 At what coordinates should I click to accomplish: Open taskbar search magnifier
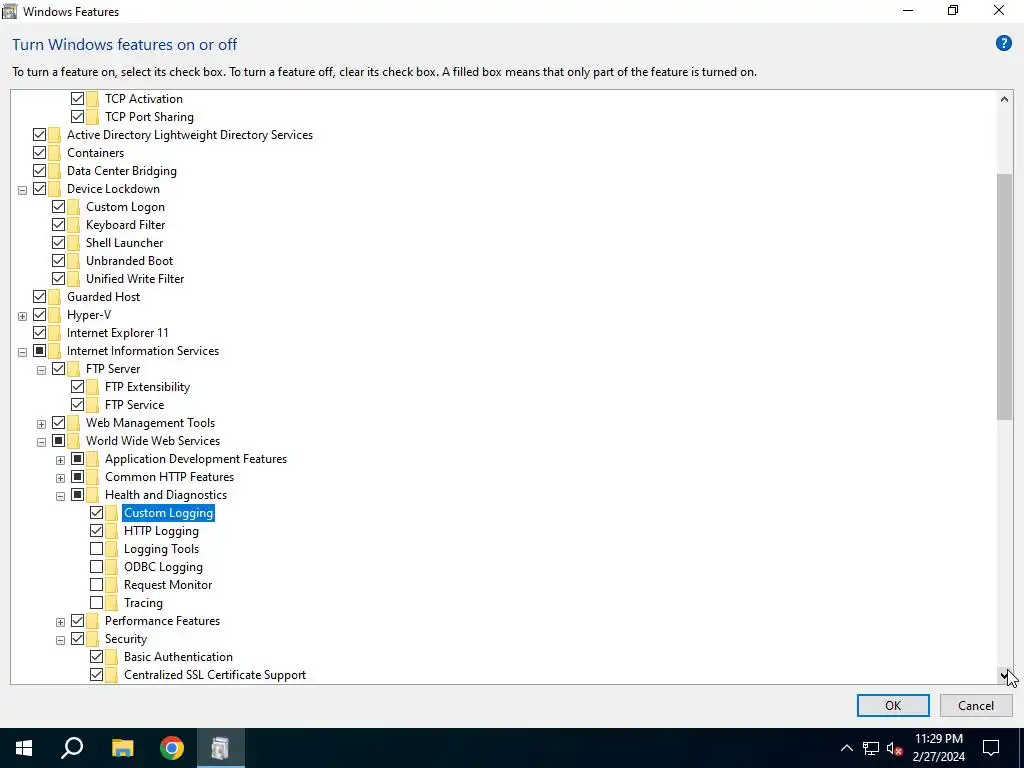72,748
